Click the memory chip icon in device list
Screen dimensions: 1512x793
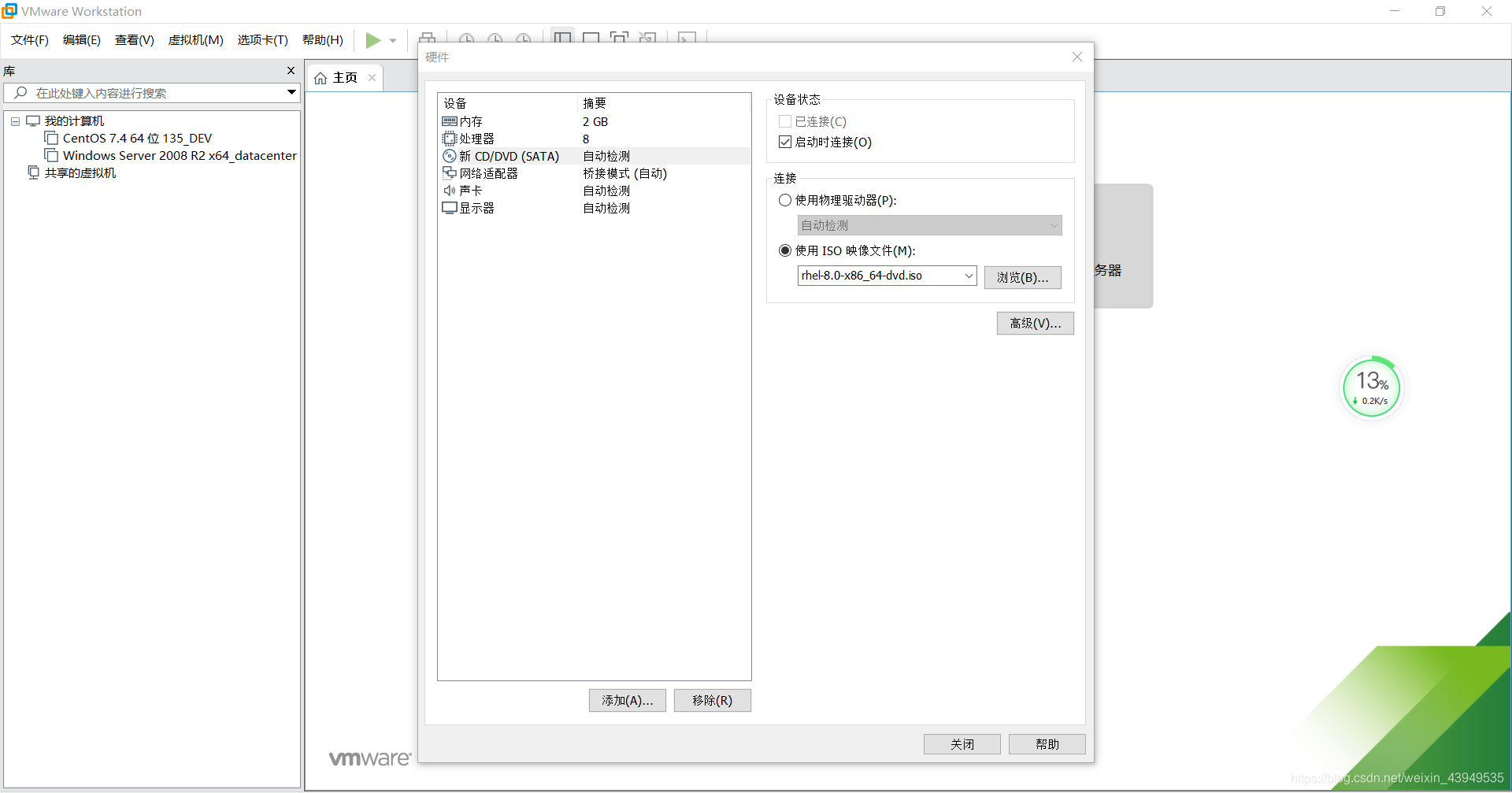click(x=450, y=121)
